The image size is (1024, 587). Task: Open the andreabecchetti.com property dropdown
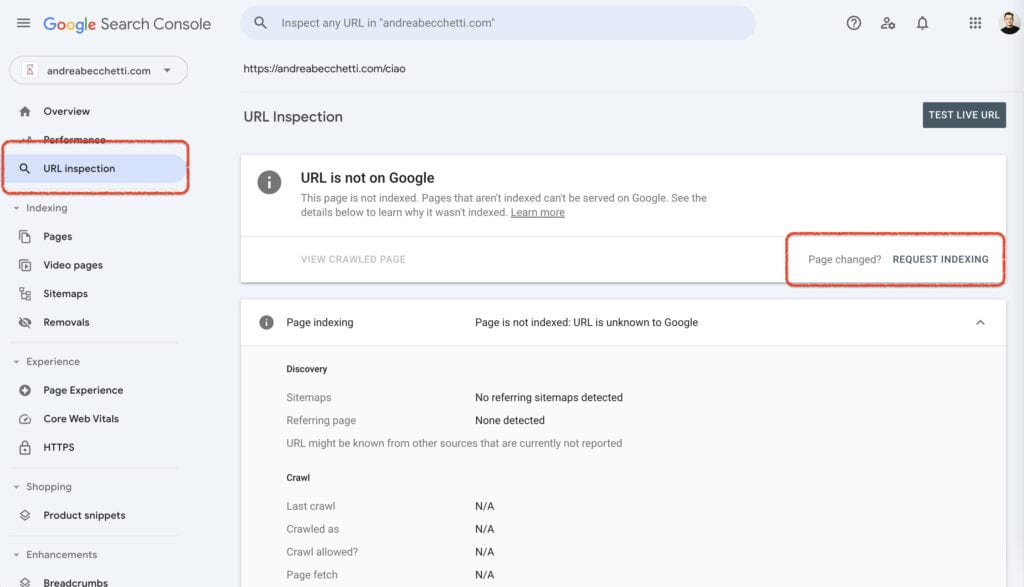[x=99, y=71]
